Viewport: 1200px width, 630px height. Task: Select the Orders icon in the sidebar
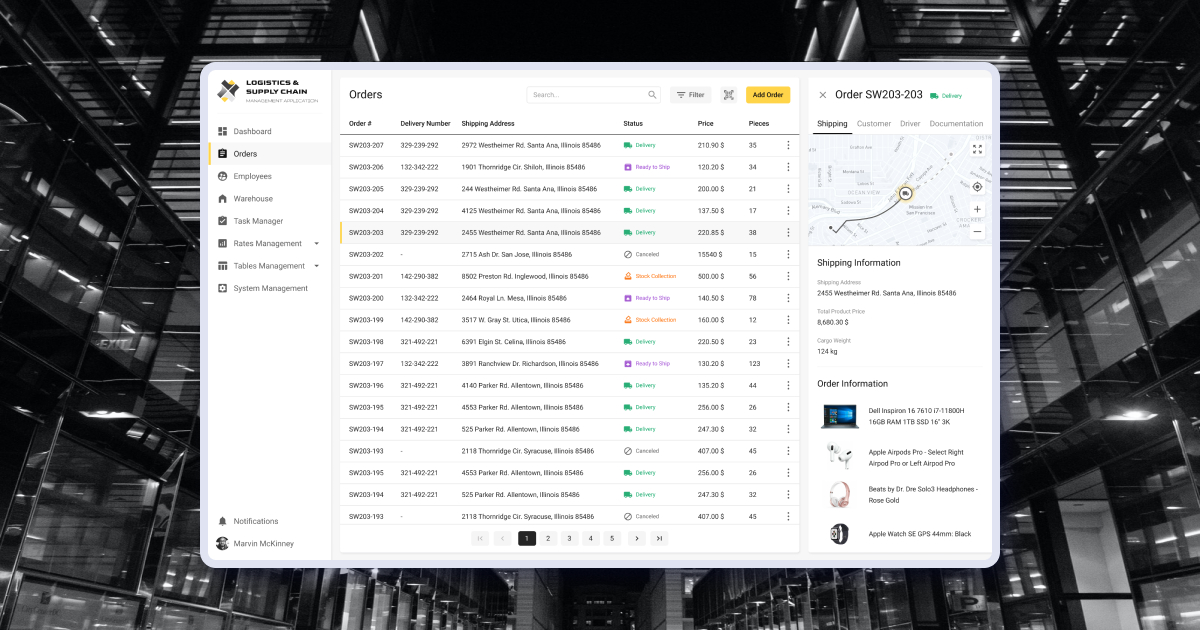click(x=222, y=154)
